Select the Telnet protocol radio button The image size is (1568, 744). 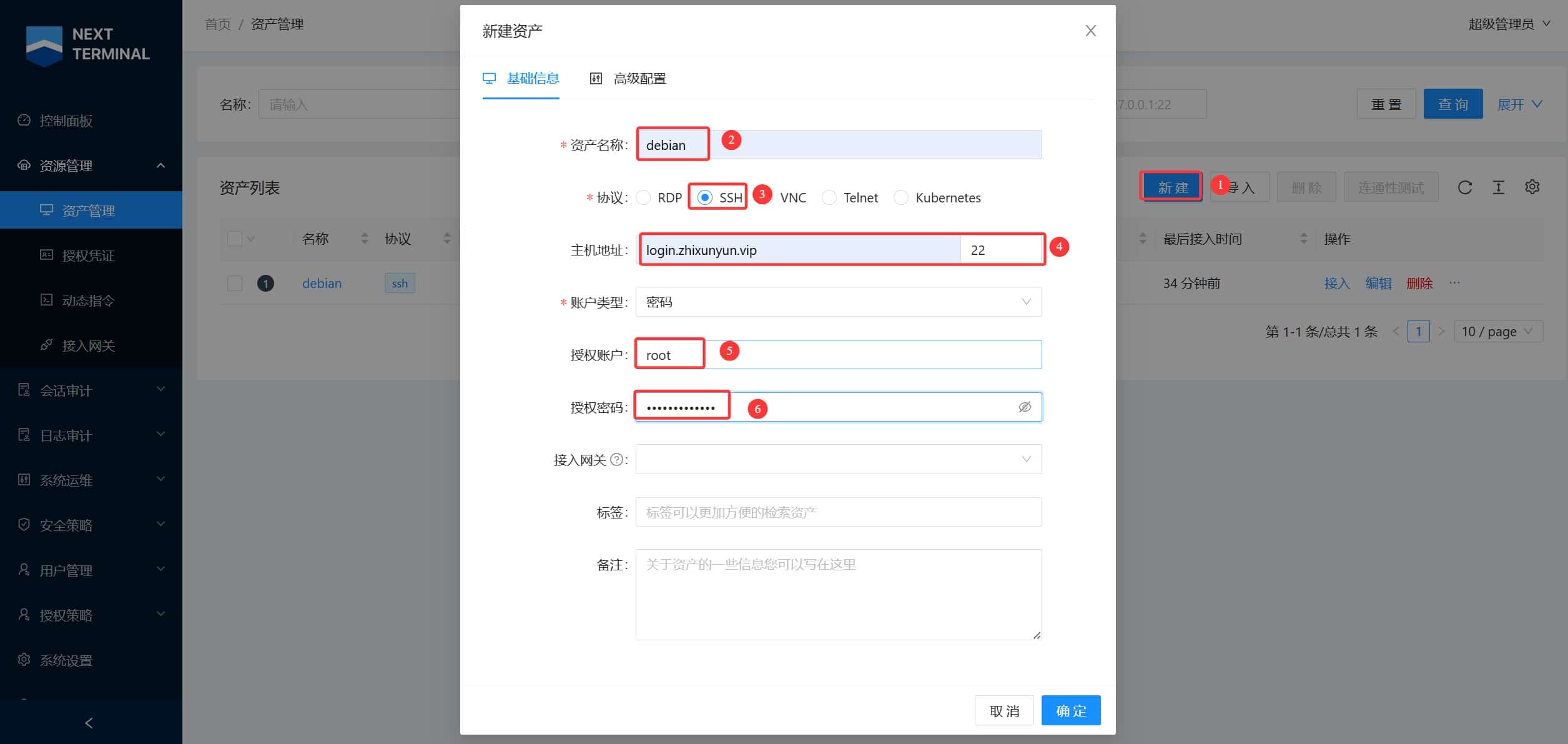829,198
